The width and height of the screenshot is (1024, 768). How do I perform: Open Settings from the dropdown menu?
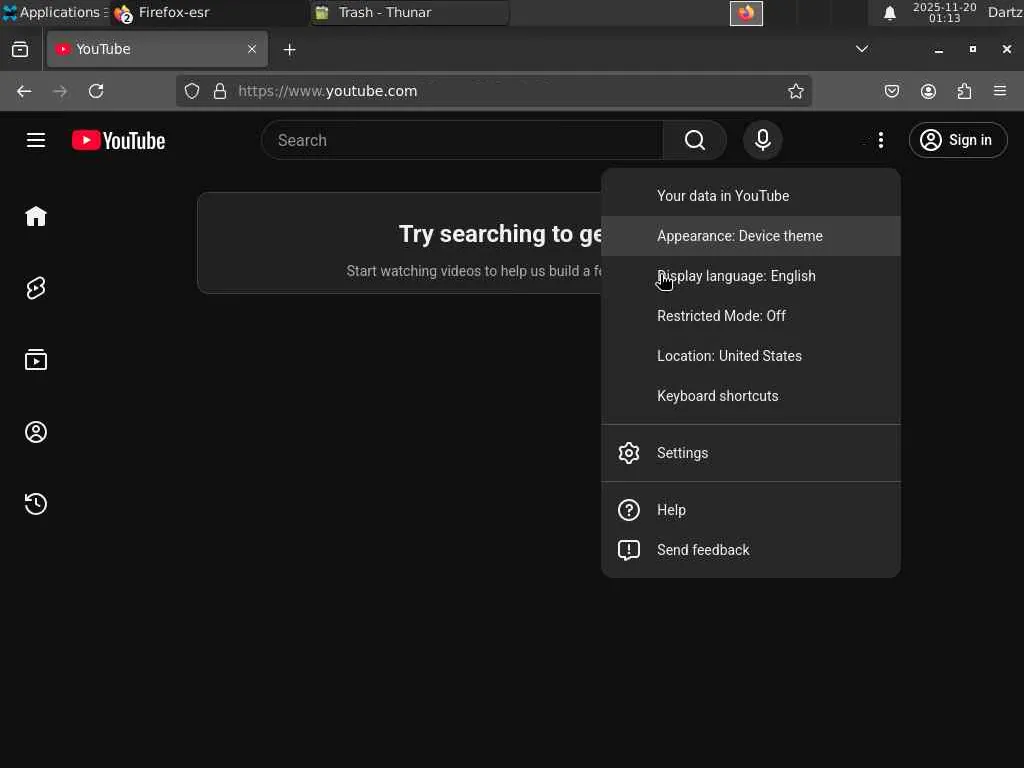[x=750, y=453]
